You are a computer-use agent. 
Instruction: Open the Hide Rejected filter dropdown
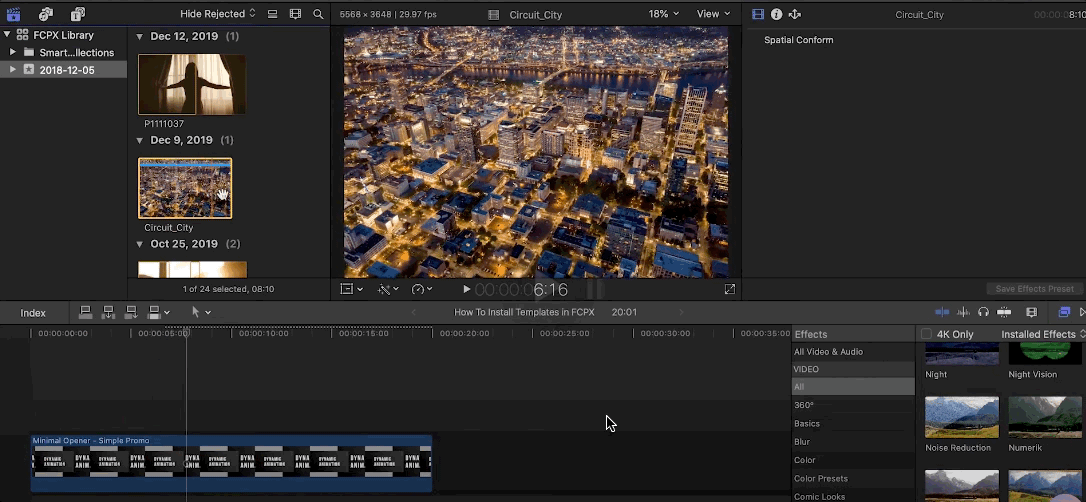point(217,14)
